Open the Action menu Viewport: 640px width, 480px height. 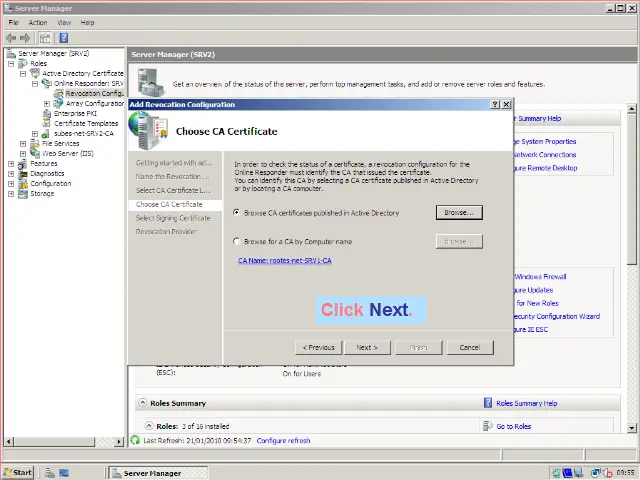38,22
